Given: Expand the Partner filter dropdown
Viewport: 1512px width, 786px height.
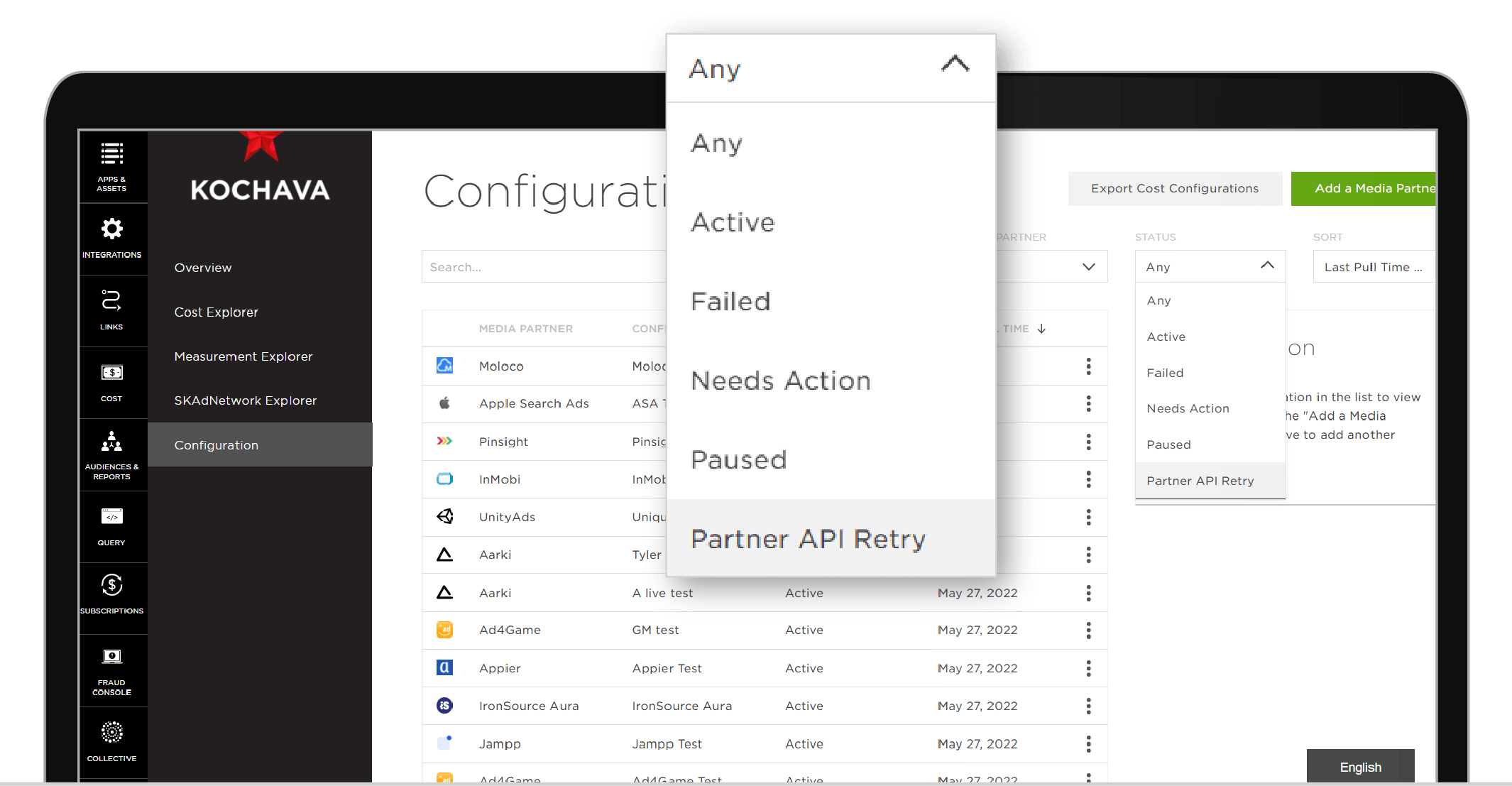Looking at the screenshot, I should click(1088, 267).
